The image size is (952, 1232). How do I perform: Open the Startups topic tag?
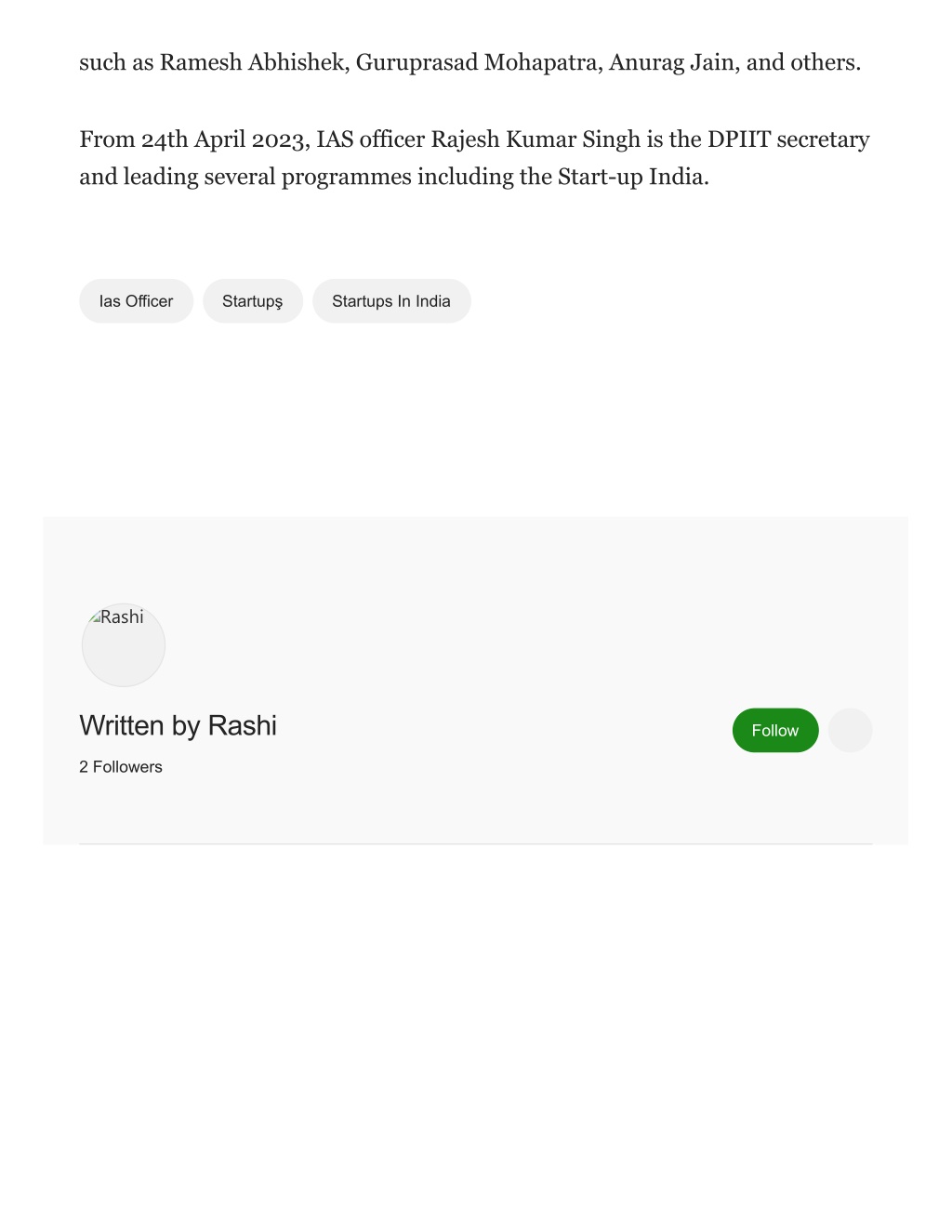(x=253, y=301)
